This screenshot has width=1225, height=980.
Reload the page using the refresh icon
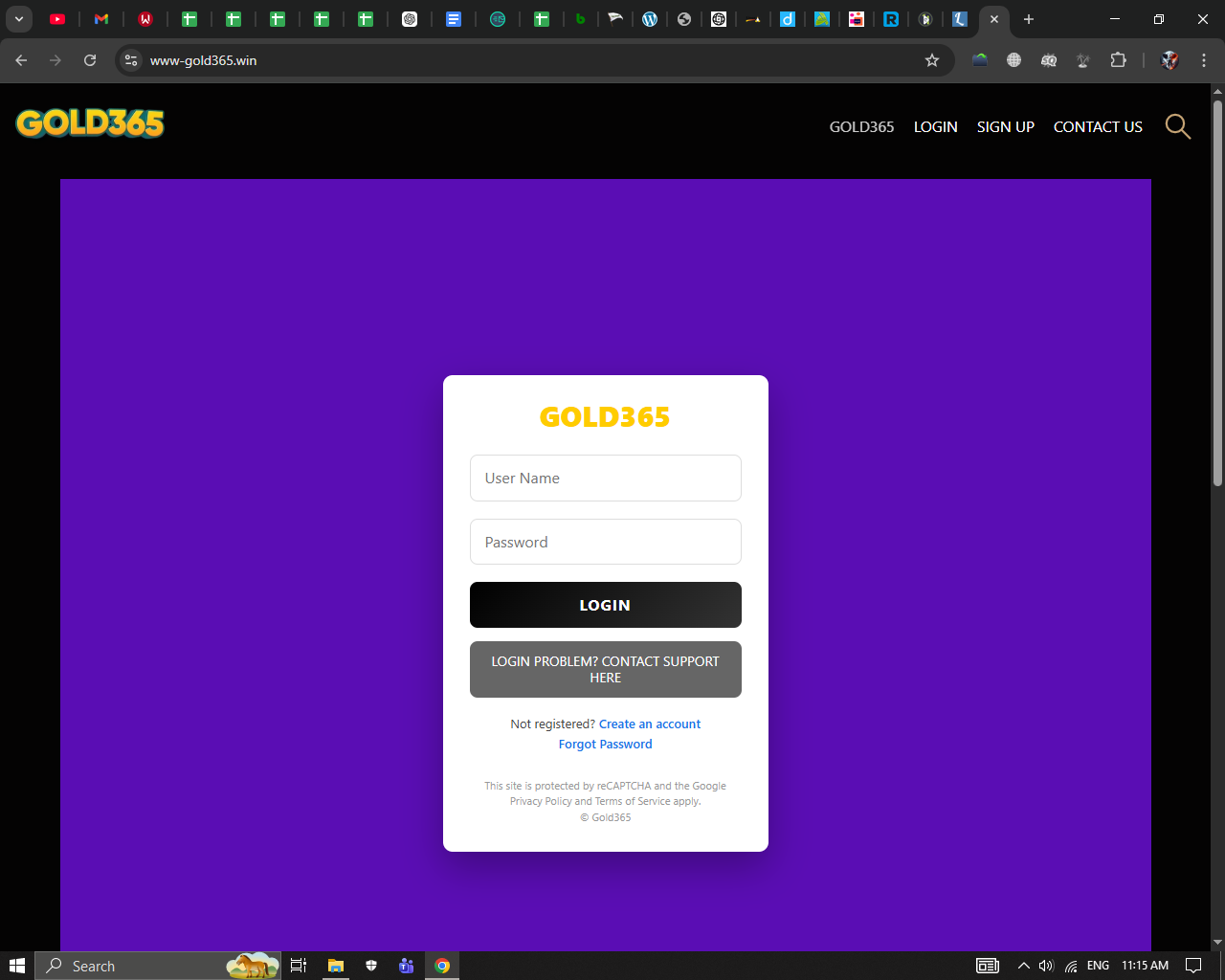90,60
